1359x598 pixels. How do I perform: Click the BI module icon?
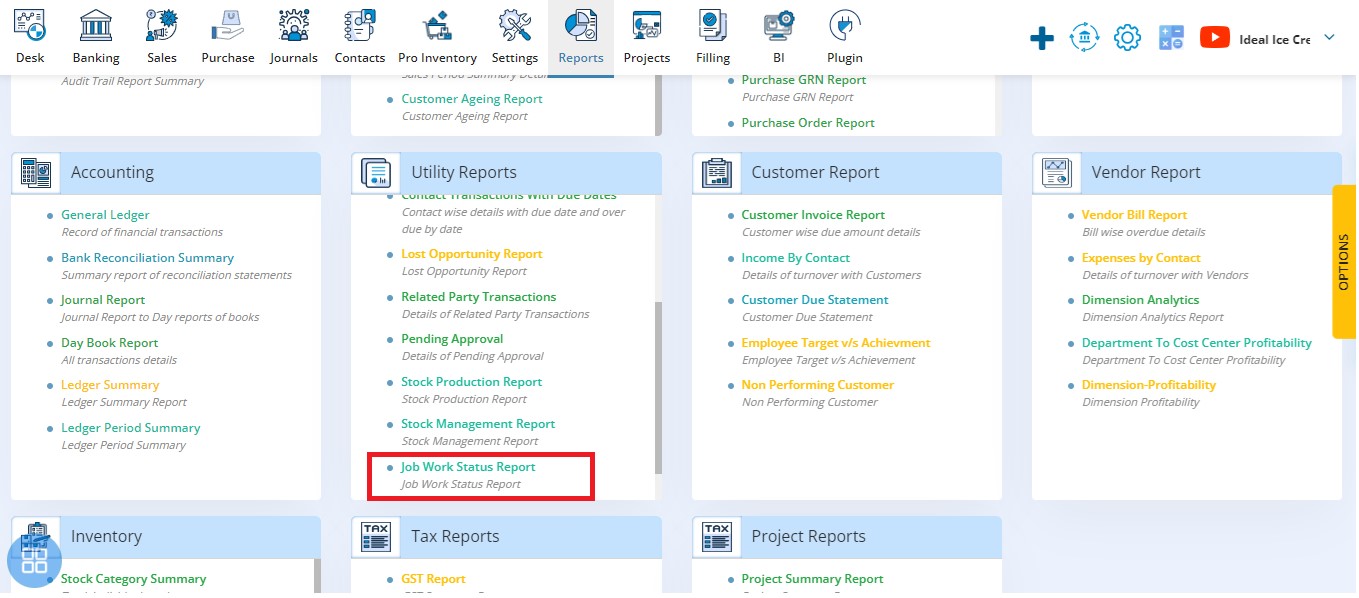pos(778,25)
